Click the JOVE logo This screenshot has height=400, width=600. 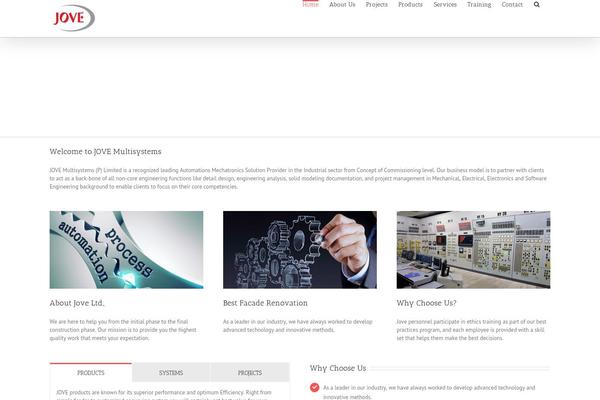click(74, 18)
